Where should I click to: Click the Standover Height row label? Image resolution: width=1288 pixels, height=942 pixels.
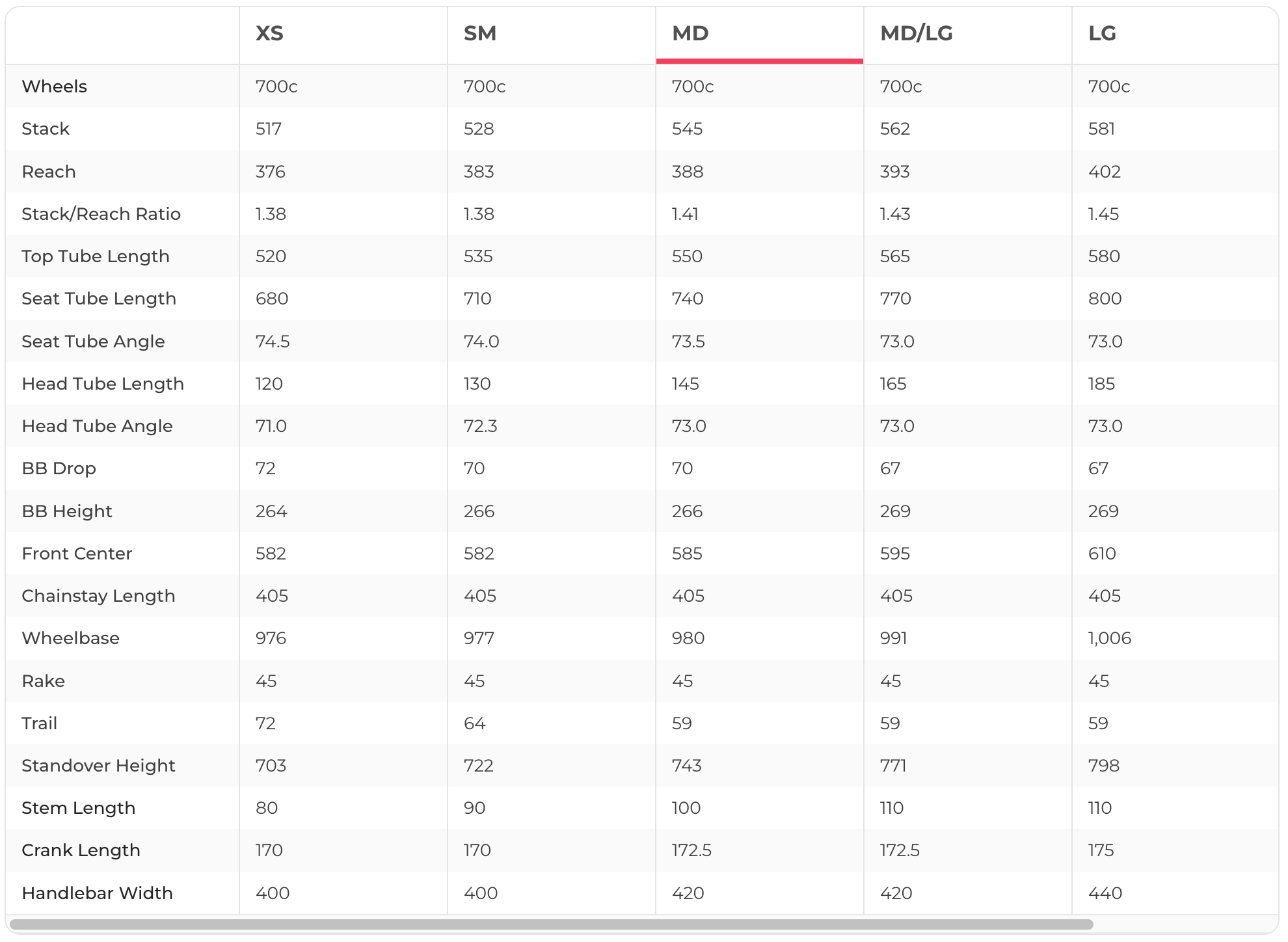tap(98, 766)
